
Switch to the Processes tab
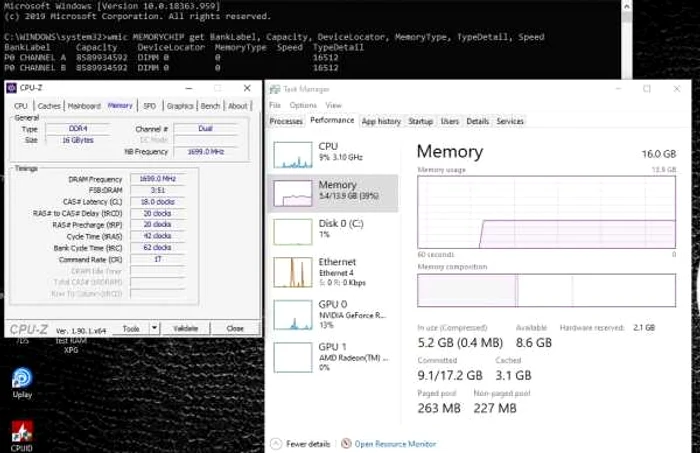pos(286,121)
